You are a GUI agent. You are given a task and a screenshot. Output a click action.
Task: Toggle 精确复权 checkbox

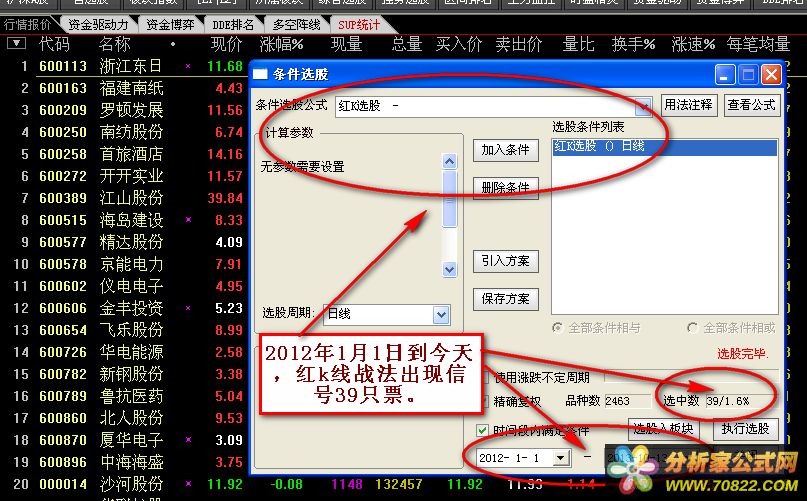point(484,401)
